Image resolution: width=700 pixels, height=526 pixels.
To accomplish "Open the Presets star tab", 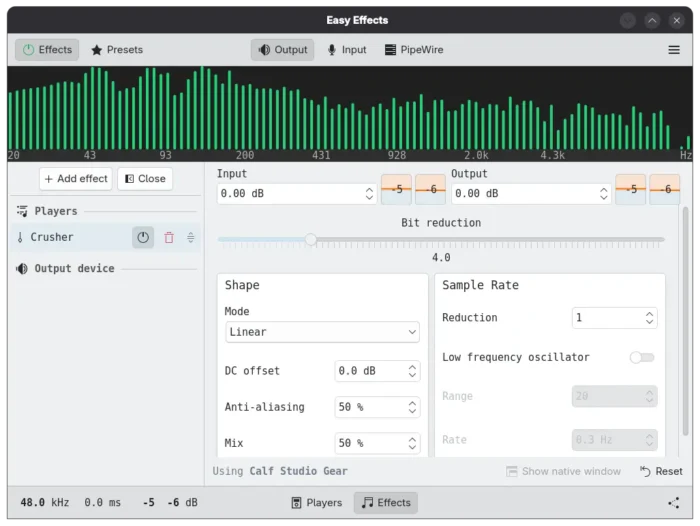I will pos(117,50).
